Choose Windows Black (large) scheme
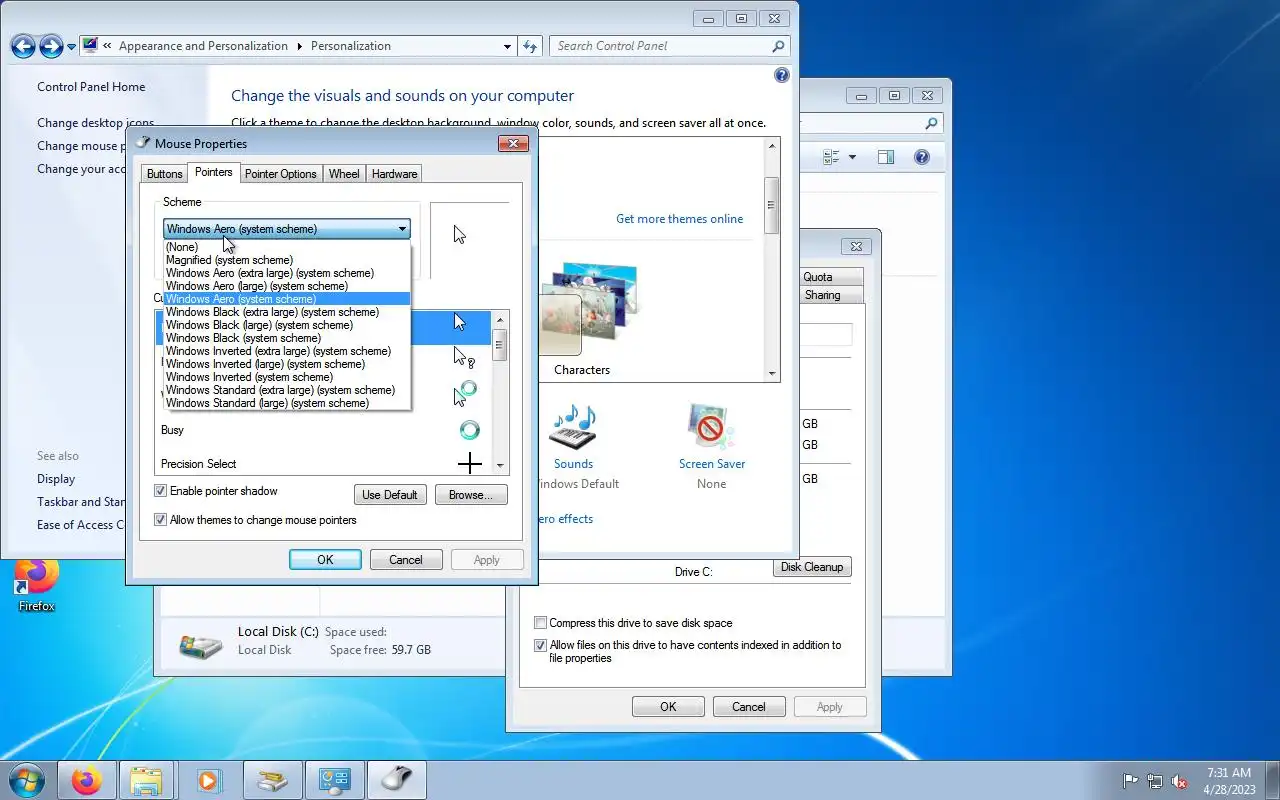1280x800 pixels. point(287,325)
